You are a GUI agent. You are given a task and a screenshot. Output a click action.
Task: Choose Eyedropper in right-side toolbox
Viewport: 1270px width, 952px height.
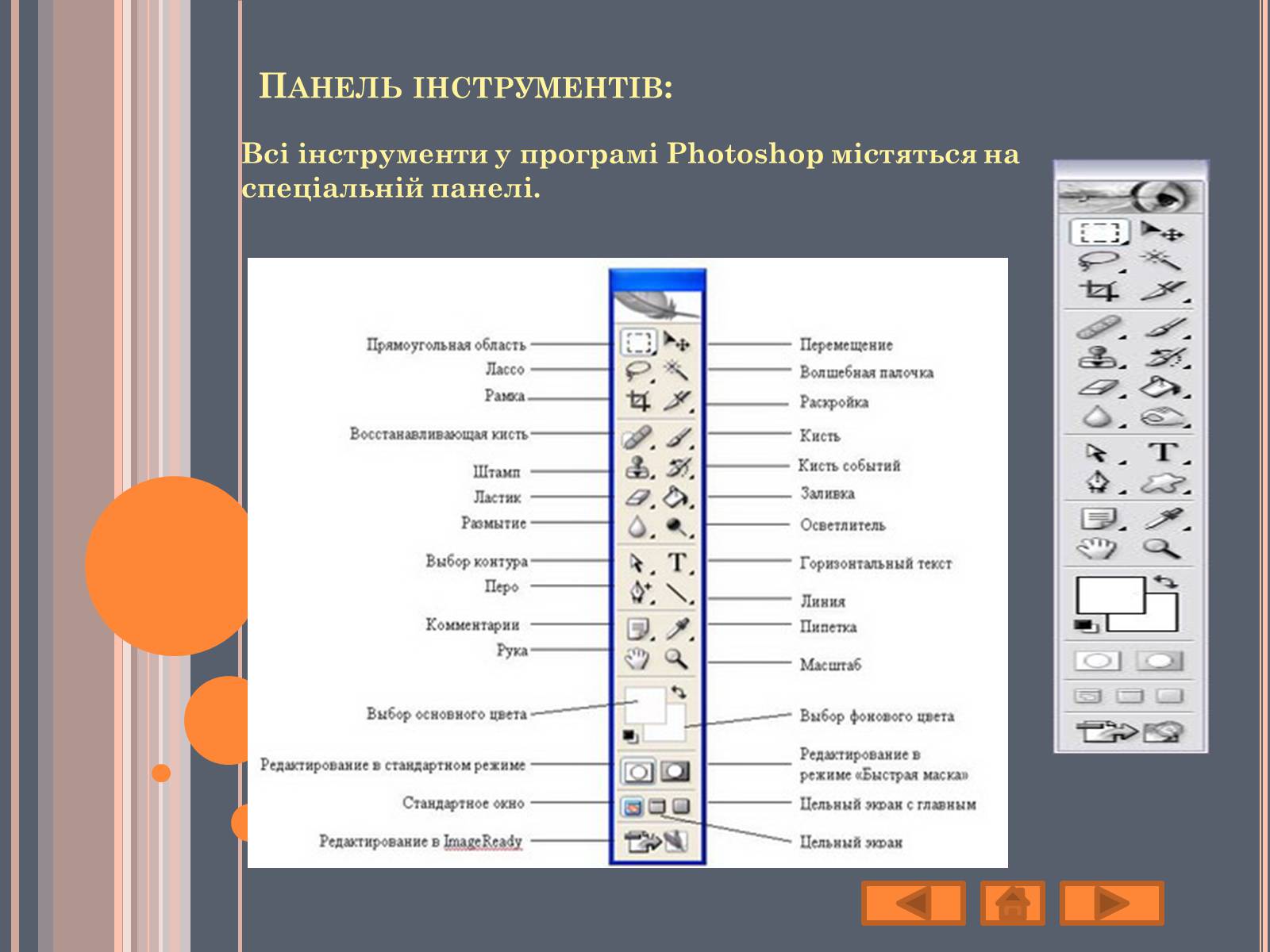(x=1164, y=520)
